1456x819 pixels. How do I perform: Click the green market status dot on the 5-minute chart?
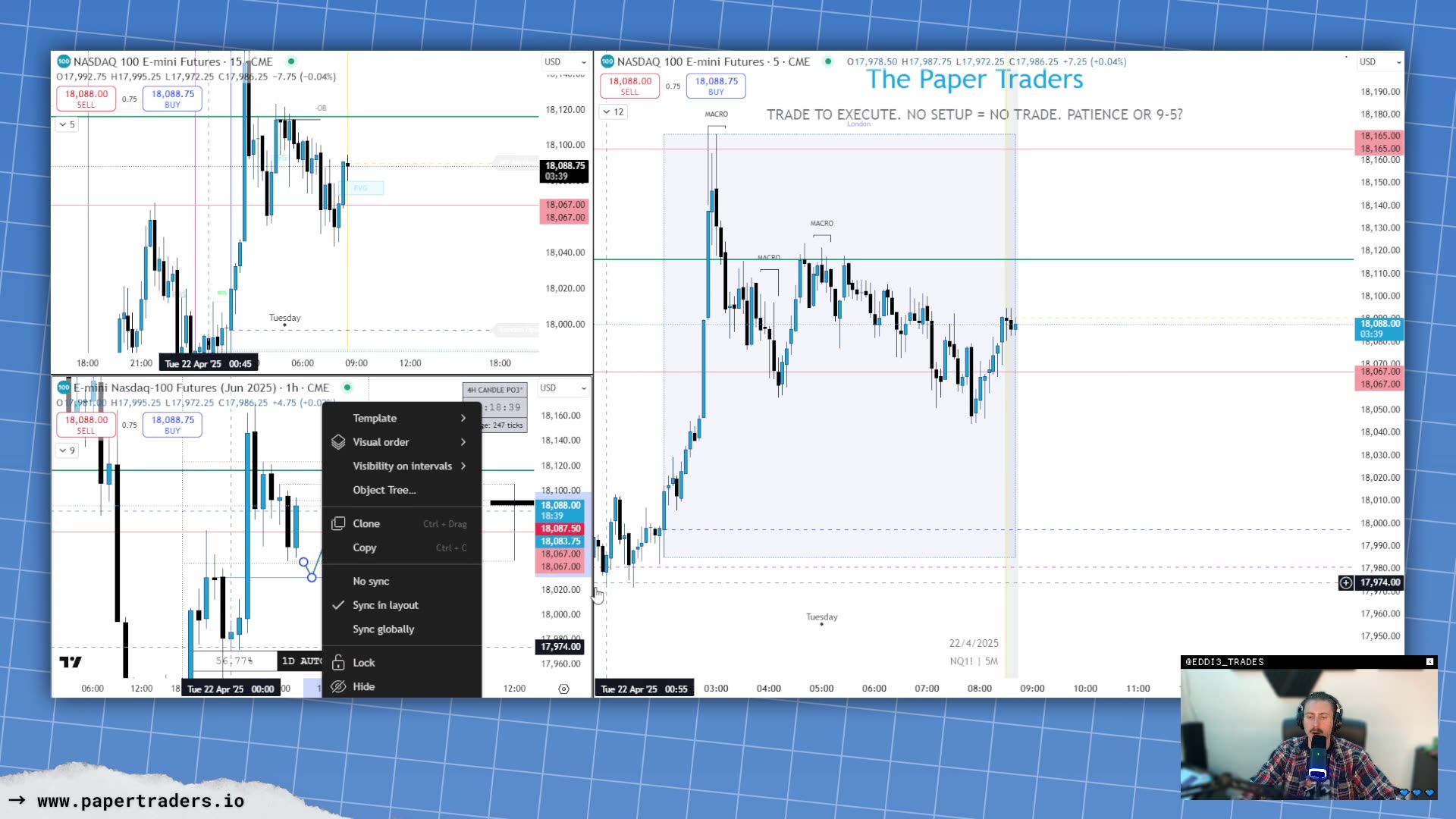click(x=828, y=61)
